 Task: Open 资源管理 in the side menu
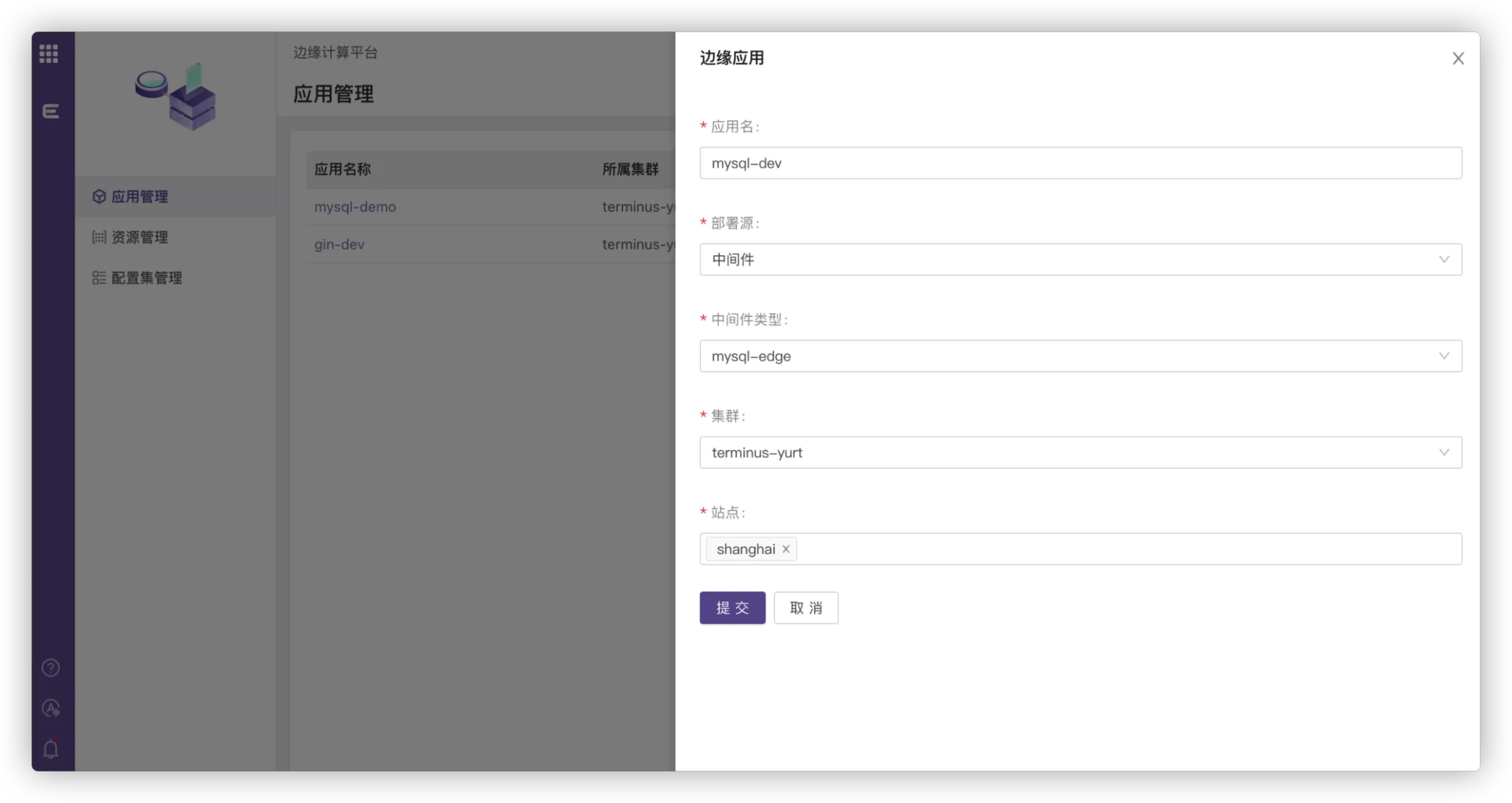139,237
